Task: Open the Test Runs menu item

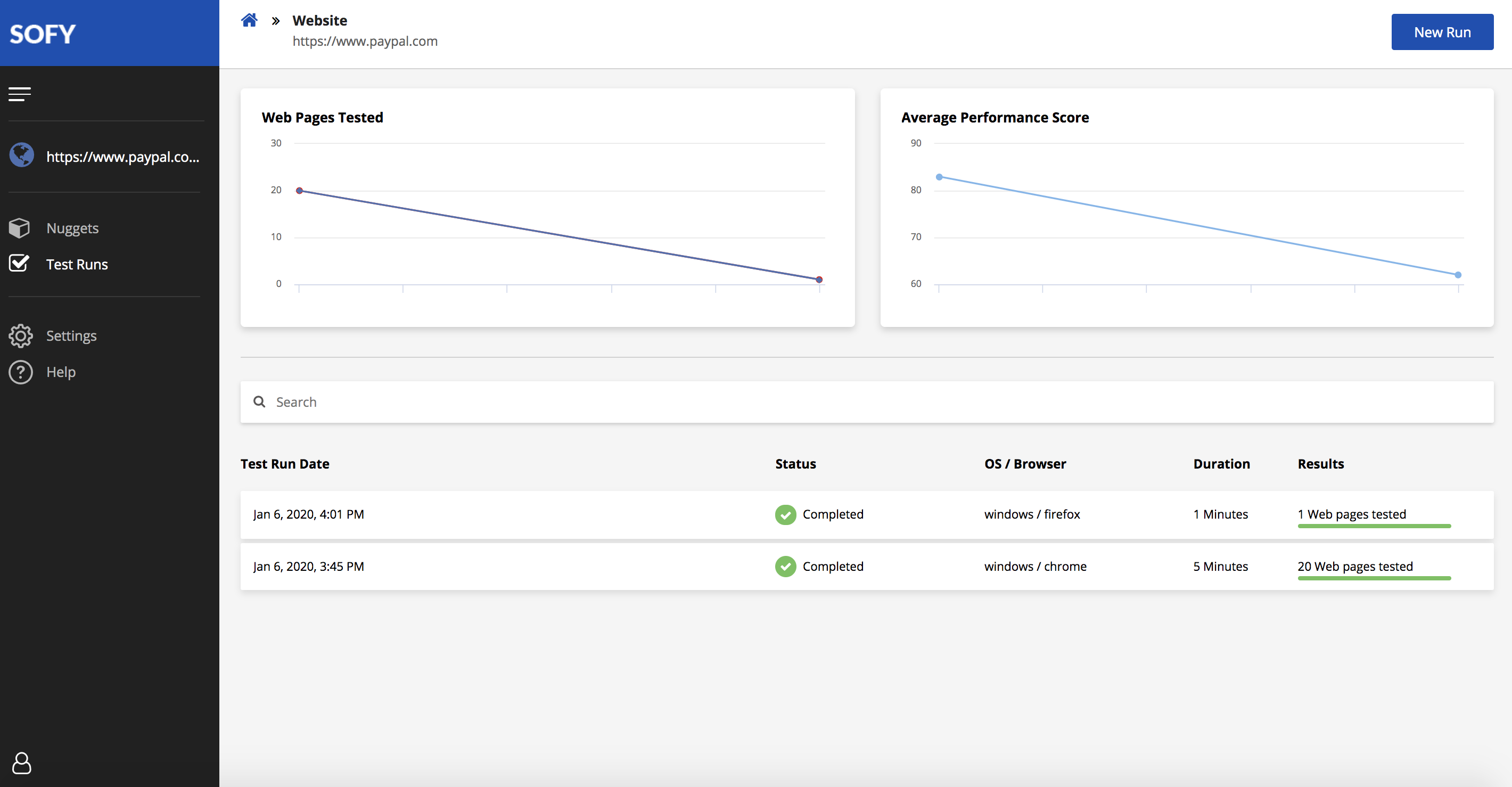Action: coord(77,265)
